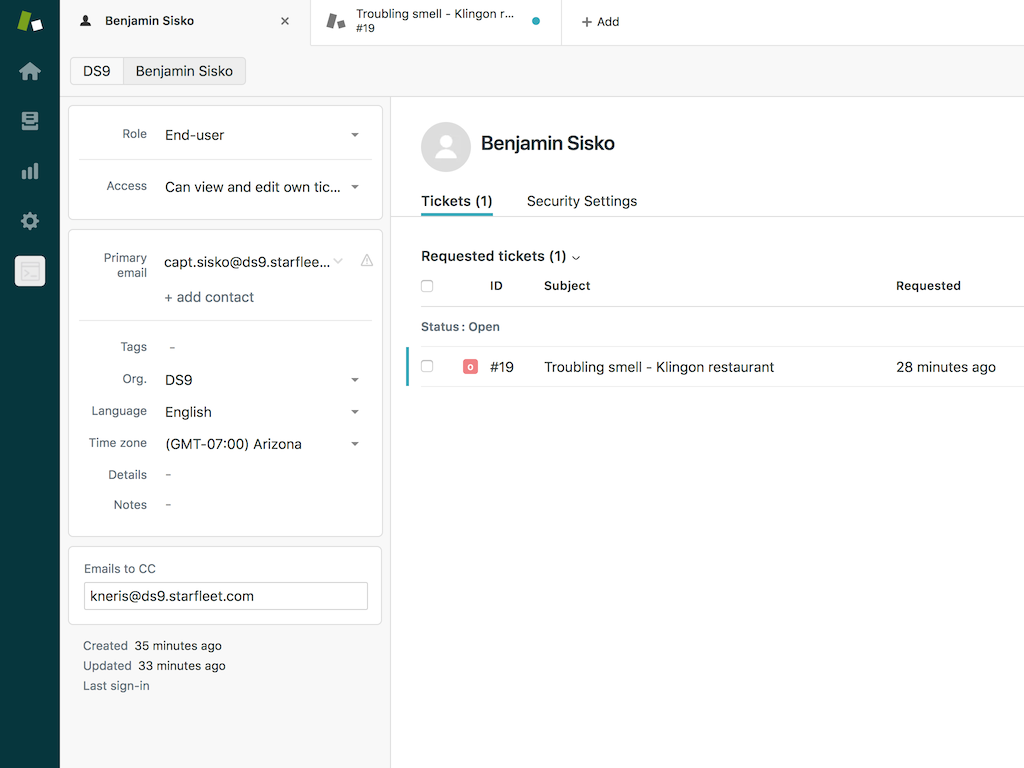Viewport: 1024px width, 768px height.
Task: Close the Benjamin Sisko tab
Action: [285, 21]
